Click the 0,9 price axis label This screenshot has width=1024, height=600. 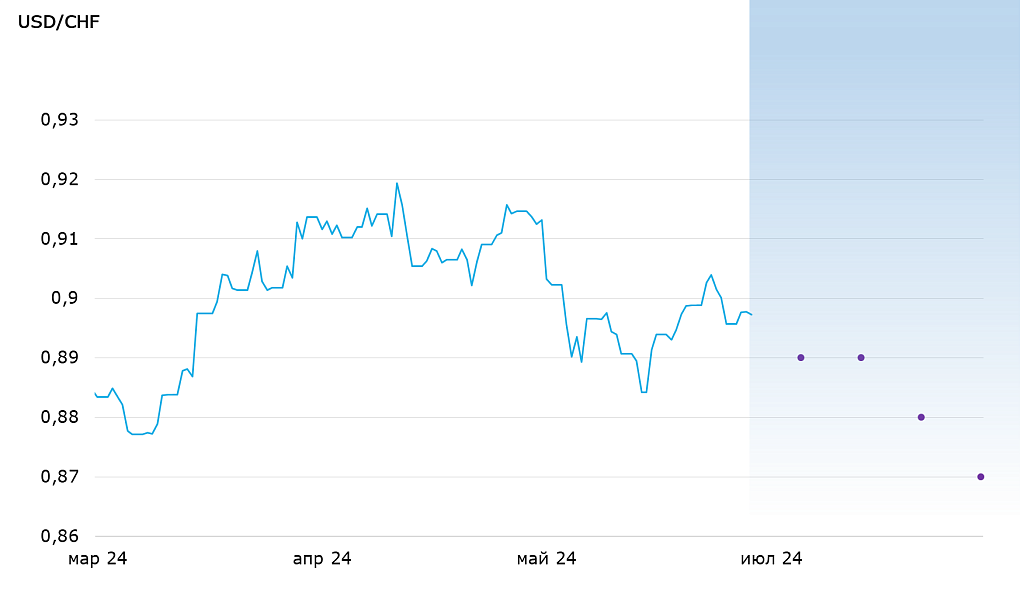coord(67,298)
